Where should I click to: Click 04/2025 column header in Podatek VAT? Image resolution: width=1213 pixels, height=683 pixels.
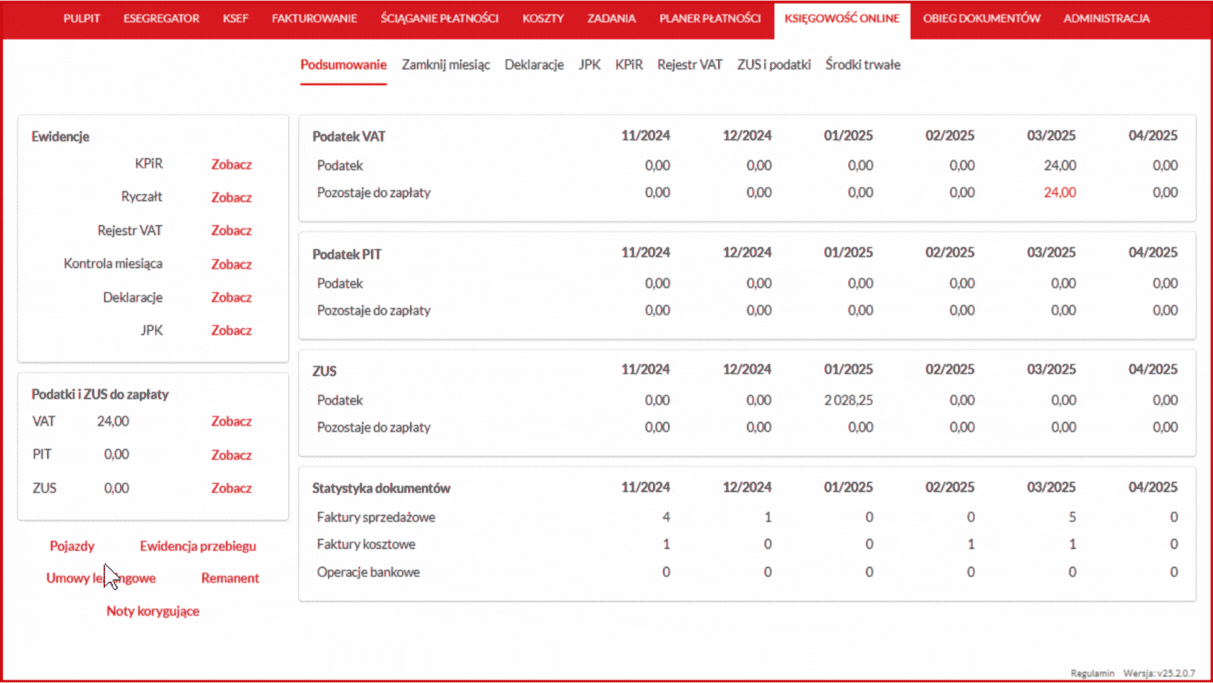pos(1153,135)
